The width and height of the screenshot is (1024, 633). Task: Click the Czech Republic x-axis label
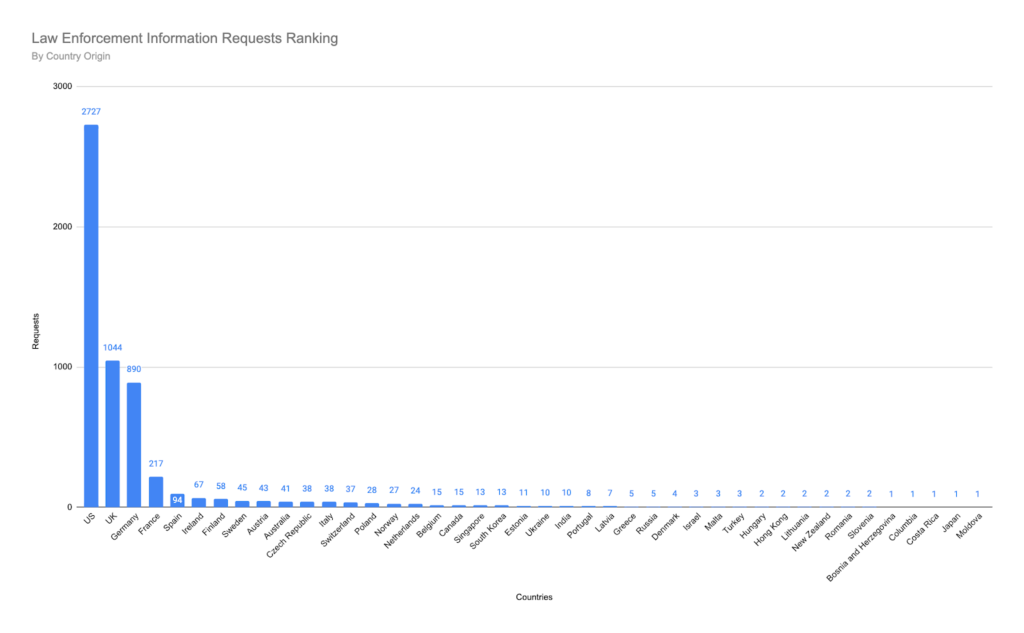coord(291,536)
